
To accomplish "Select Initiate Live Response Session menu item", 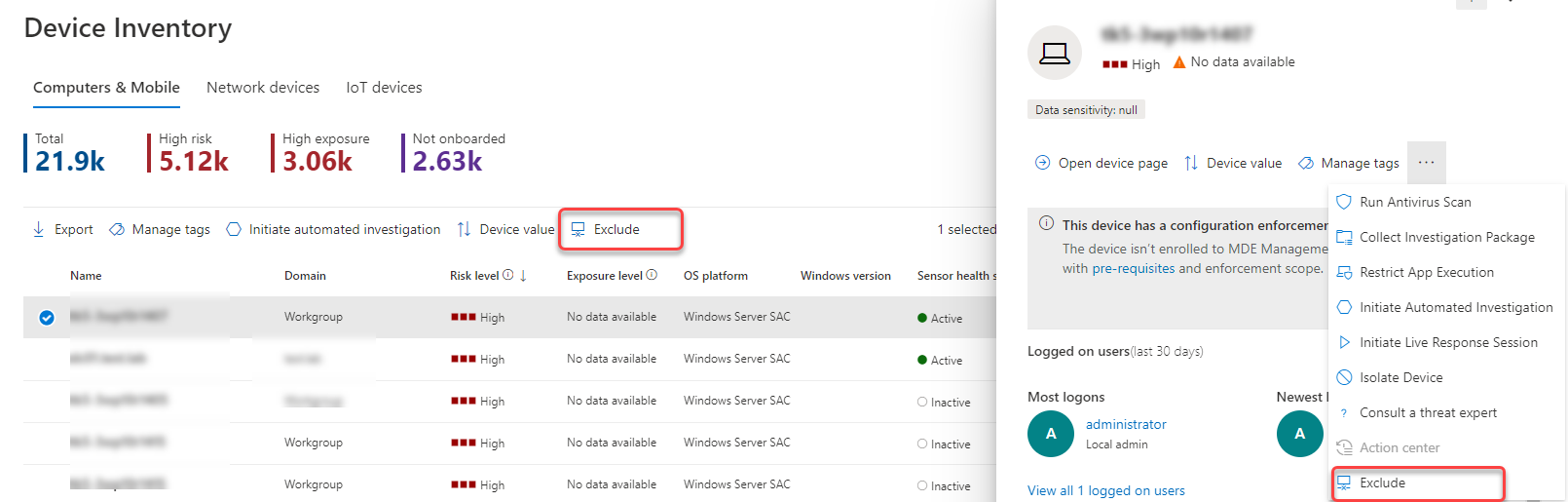I will point(1447,342).
